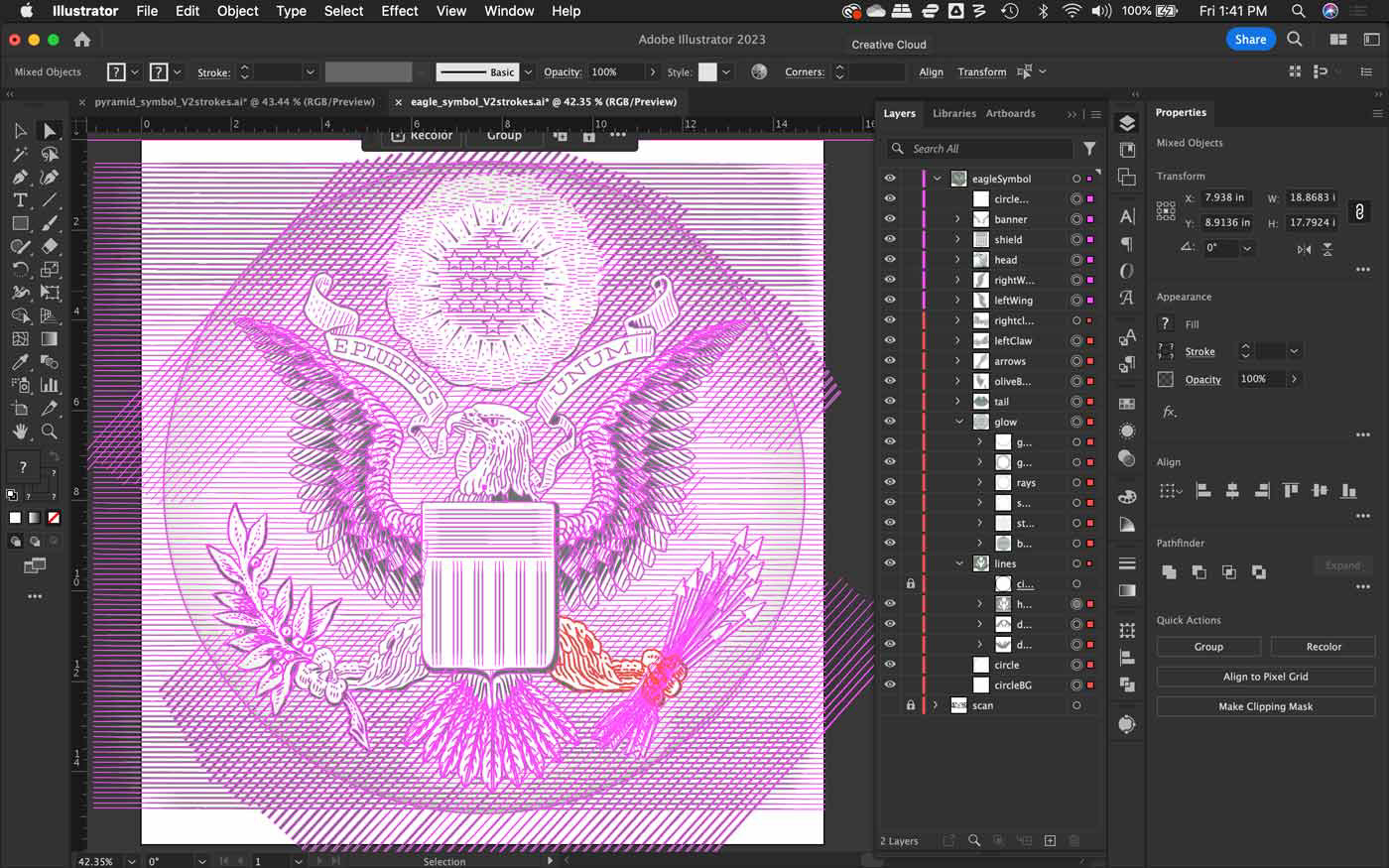Hide the head sublayer

pyautogui.click(x=890, y=260)
